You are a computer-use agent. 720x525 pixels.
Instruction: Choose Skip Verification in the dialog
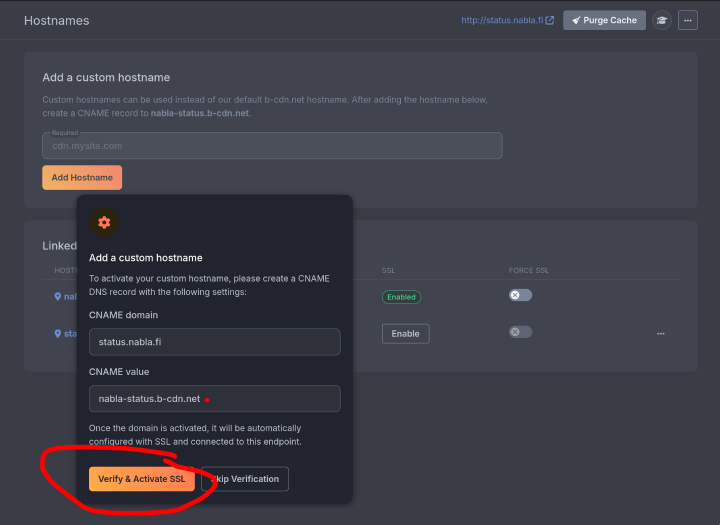pyautogui.click(x=247, y=479)
